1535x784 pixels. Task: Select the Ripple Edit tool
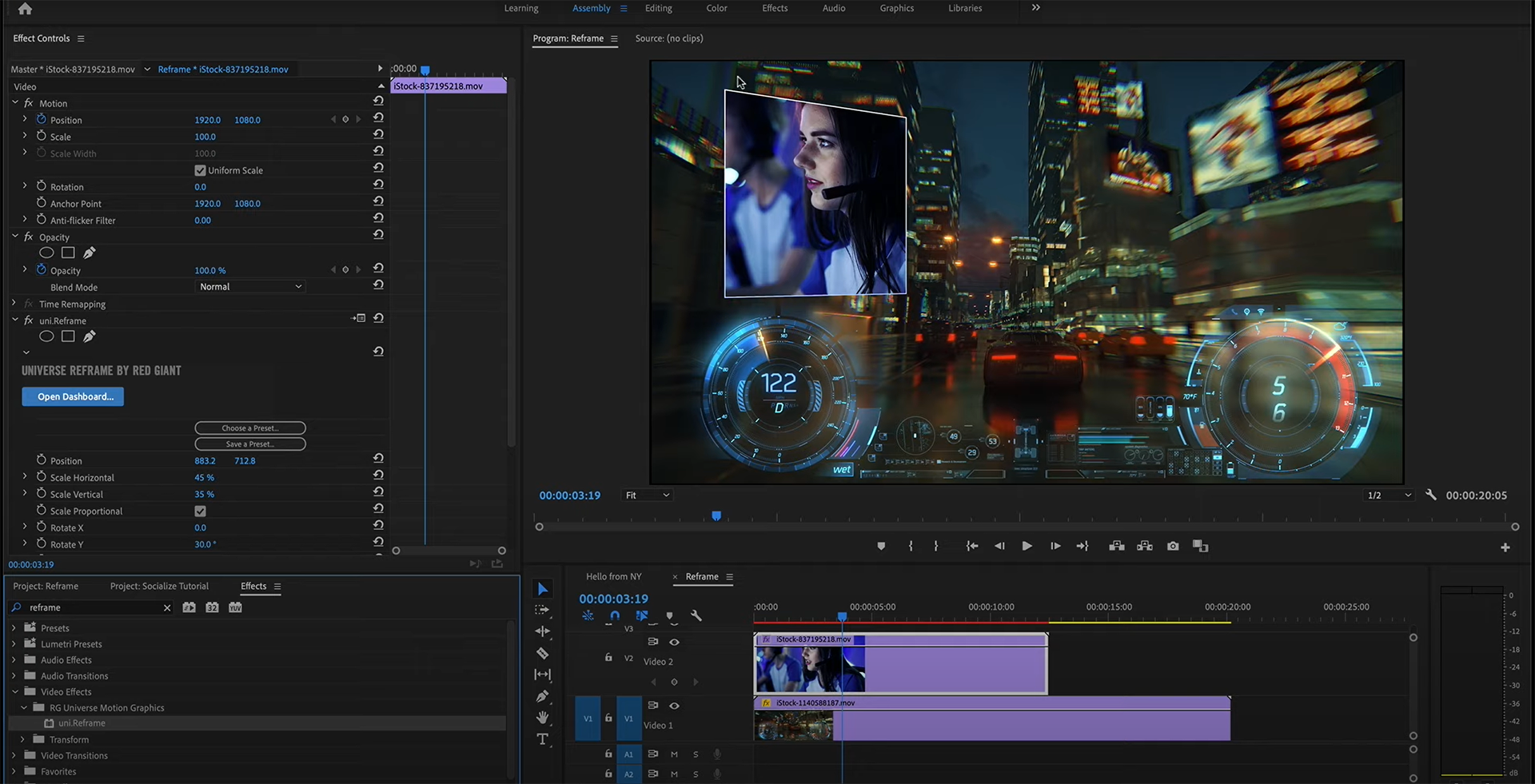click(x=543, y=631)
